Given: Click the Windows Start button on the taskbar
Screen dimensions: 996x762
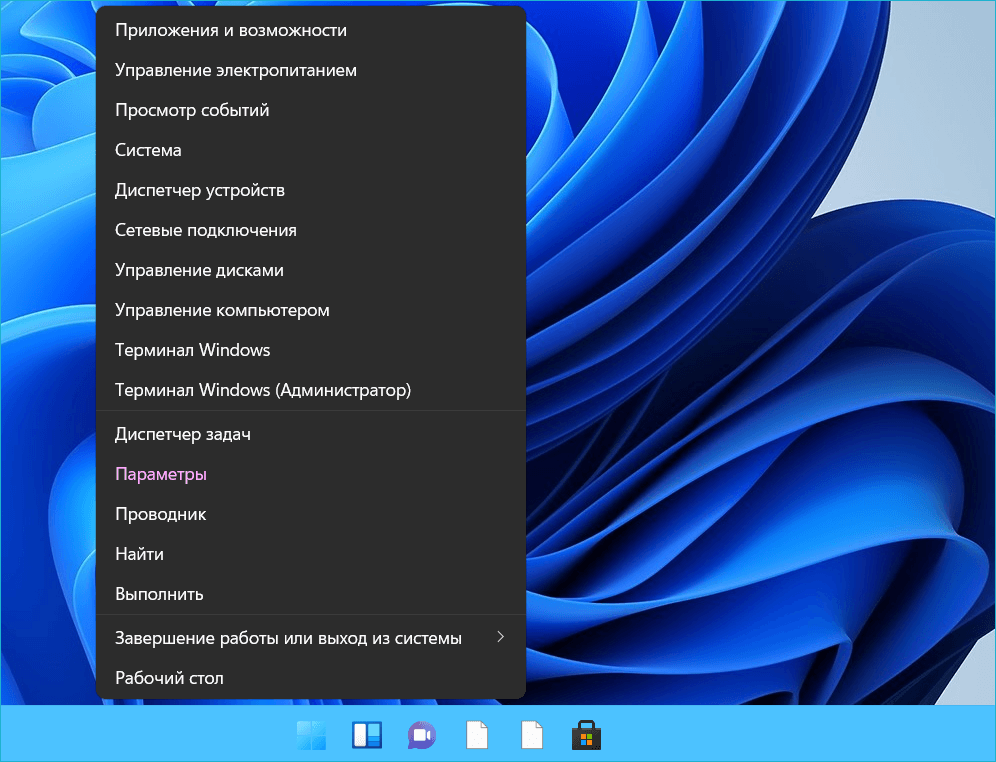Looking at the screenshot, I should point(311,736).
